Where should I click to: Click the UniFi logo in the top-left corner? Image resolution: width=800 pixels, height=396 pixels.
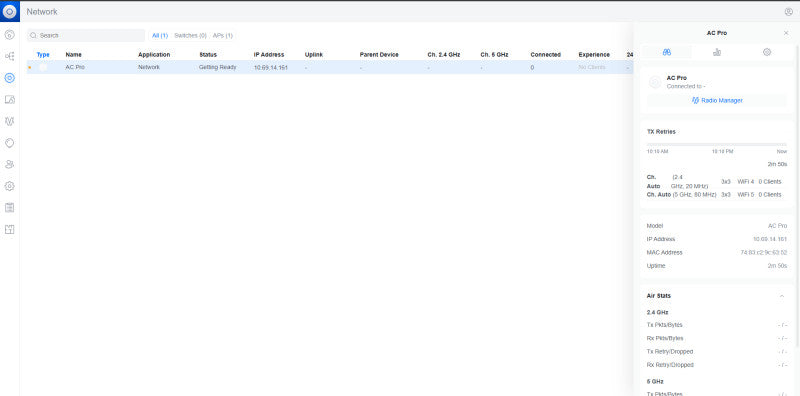tap(10, 11)
